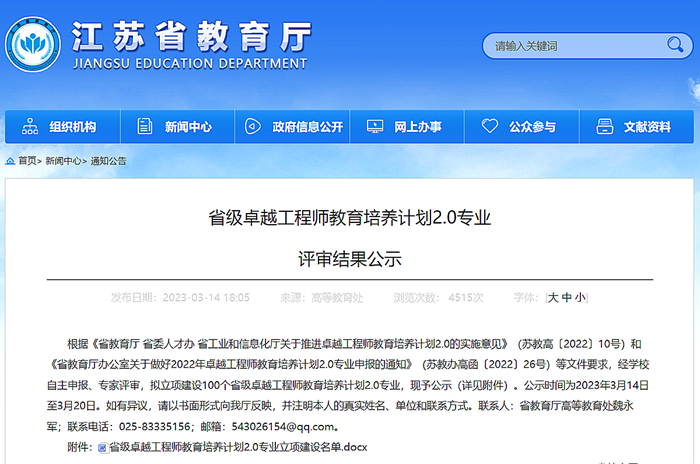The image size is (700, 464).
Task: Click the home icon in the breadcrumb
Action: point(9,160)
